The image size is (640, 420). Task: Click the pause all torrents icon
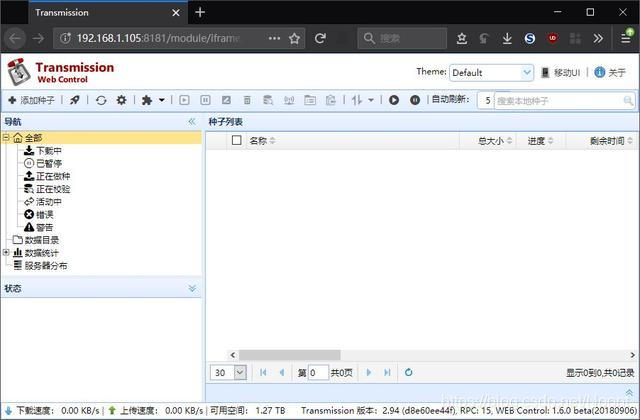tap(415, 100)
